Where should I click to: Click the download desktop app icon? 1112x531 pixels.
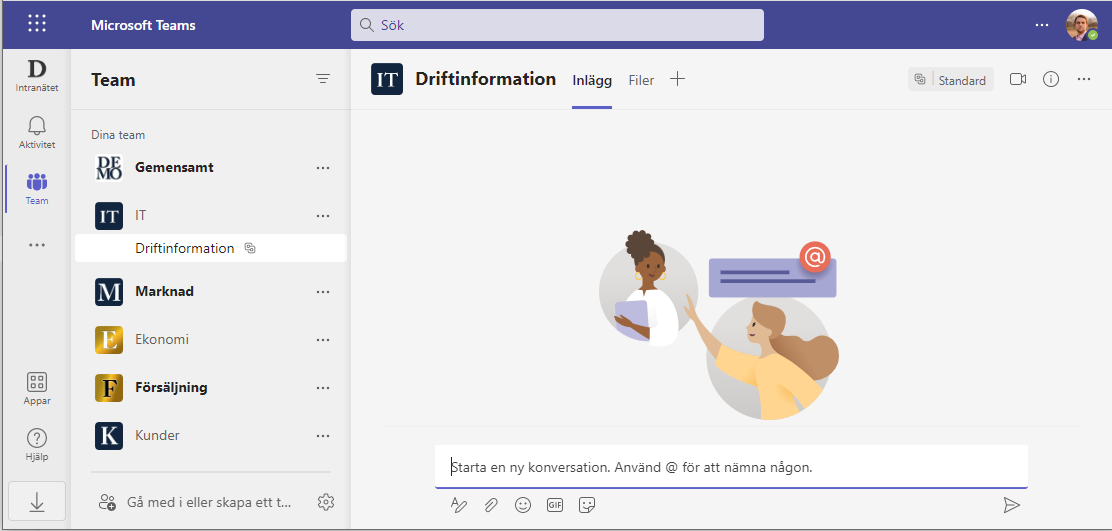[x=37, y=503]
